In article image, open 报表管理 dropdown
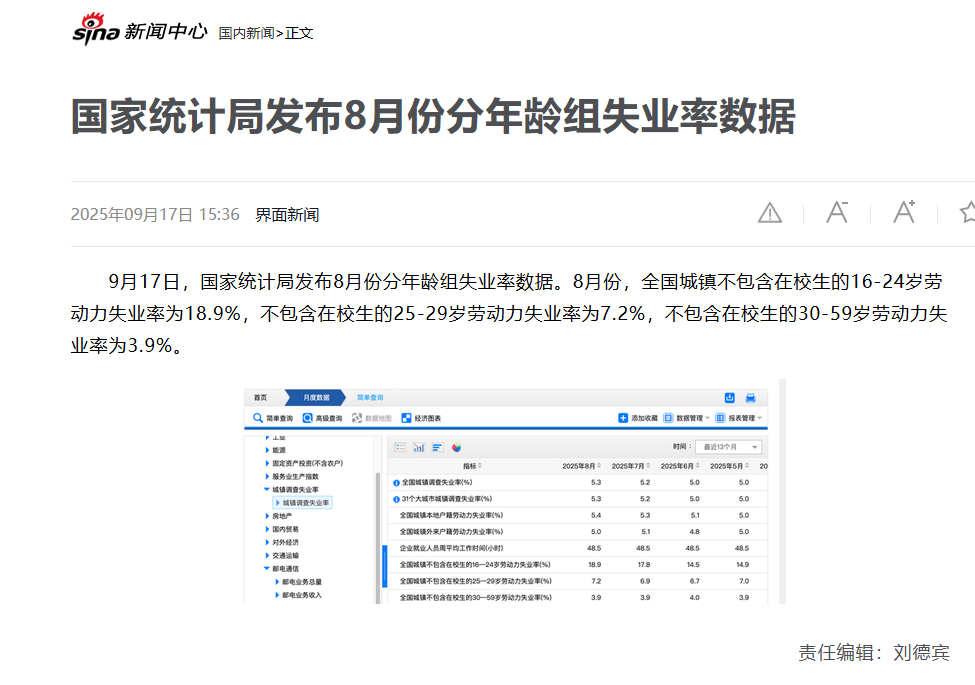Image resolution: width=975 pixels, height=685 pixels. (739, 418)
